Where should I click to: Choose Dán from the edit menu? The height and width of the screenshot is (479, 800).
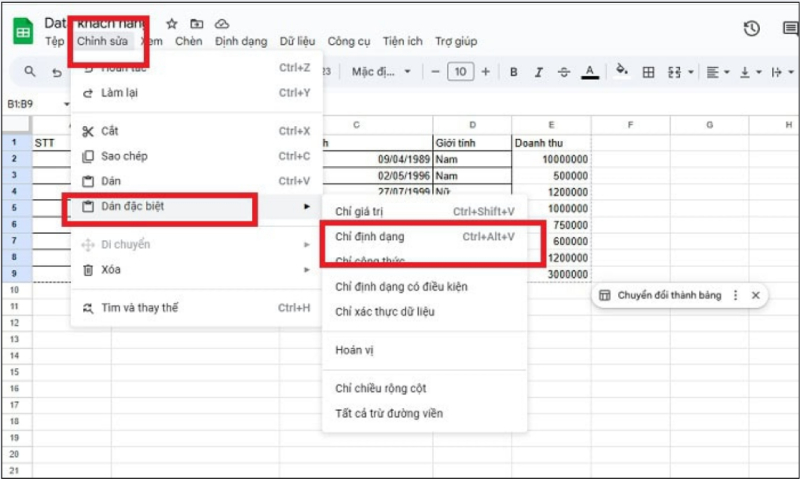coord(196,181)
